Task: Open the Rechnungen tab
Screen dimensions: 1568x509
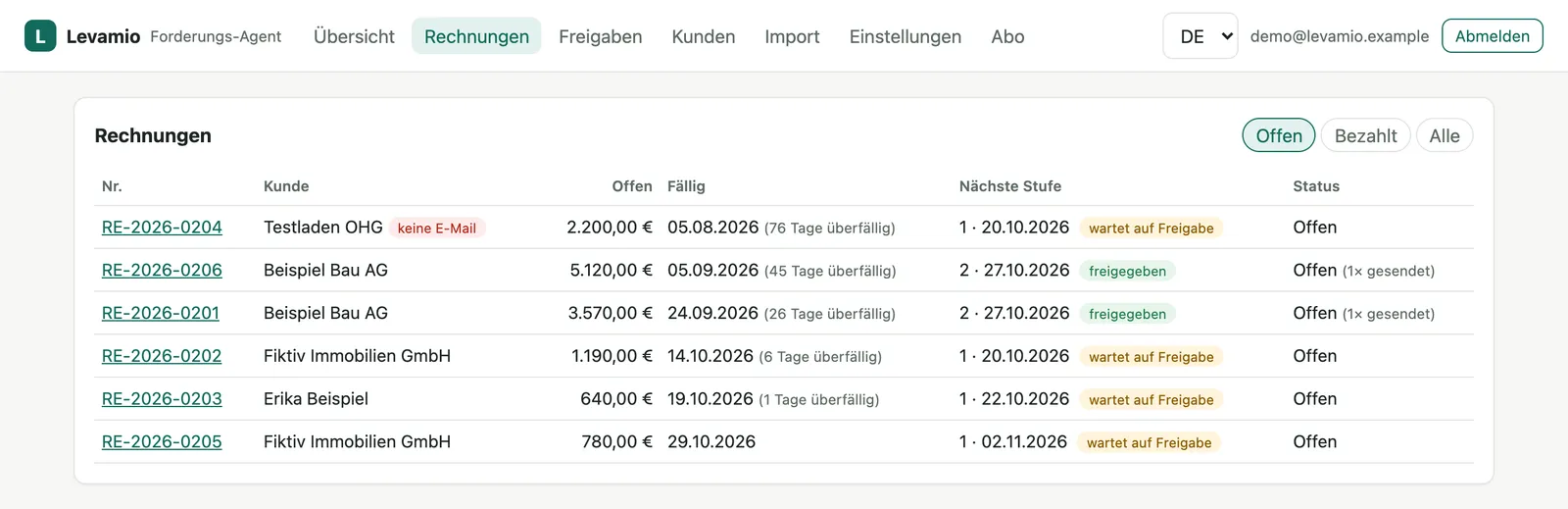Action: [x=476, y=36]
